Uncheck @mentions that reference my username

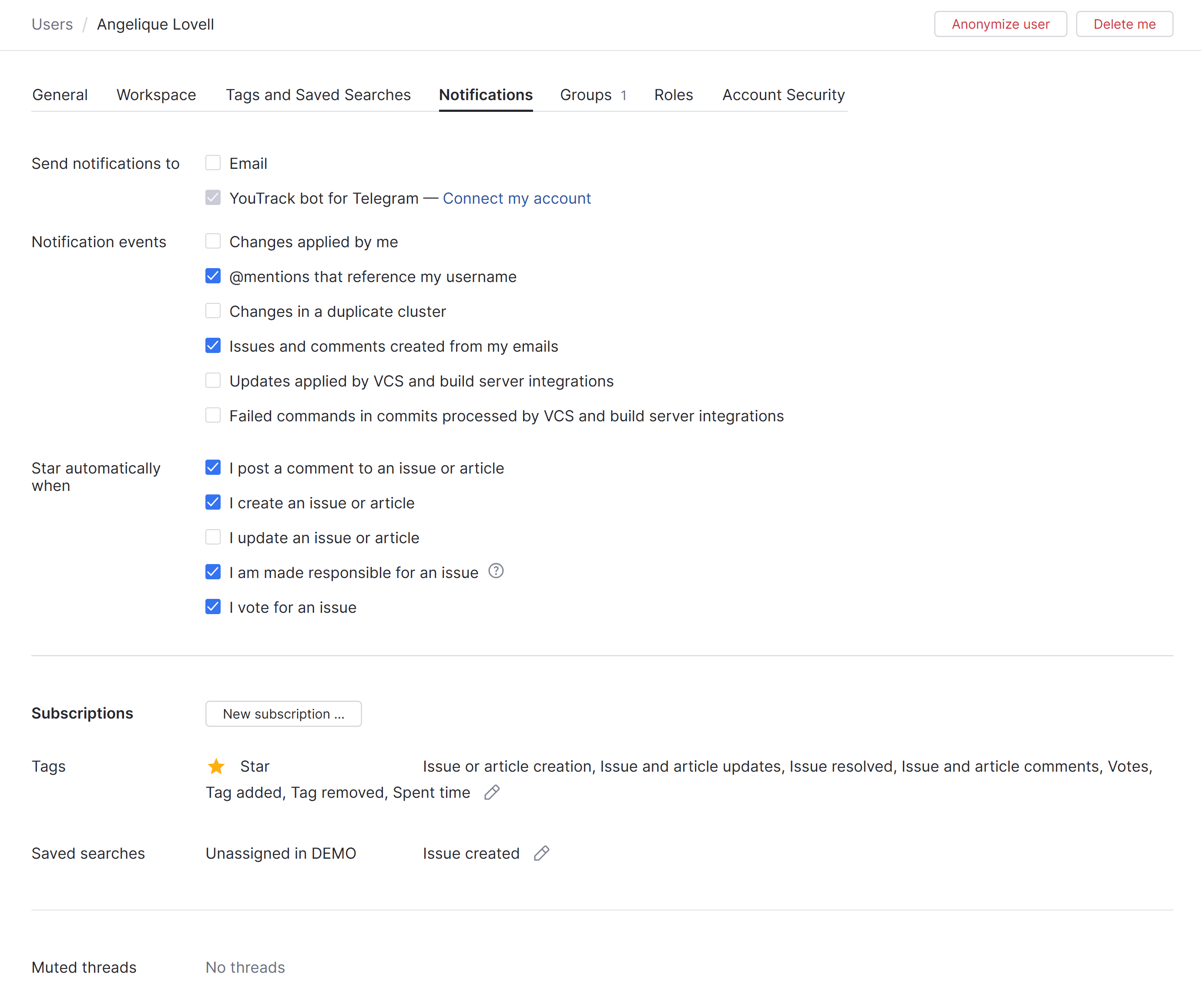point(213,276)
